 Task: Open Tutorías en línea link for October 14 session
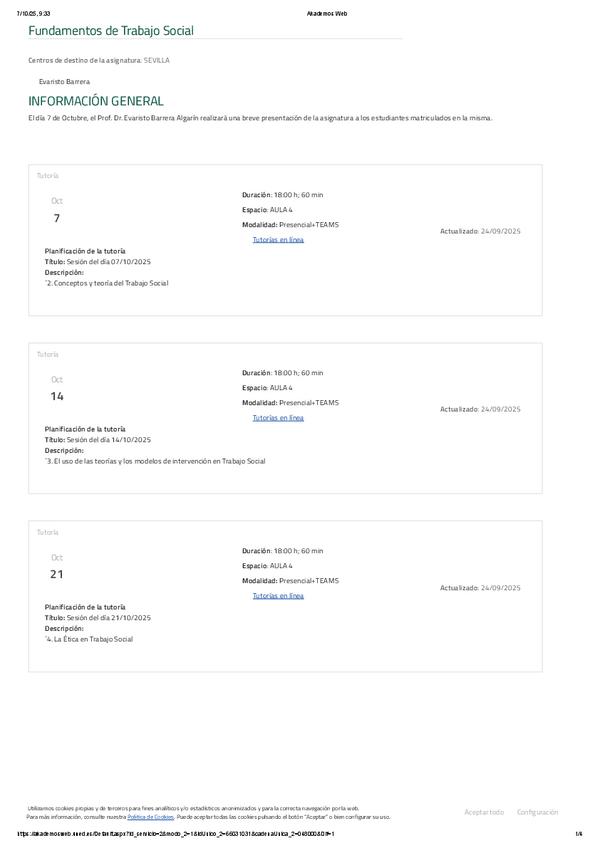(278, 418)
